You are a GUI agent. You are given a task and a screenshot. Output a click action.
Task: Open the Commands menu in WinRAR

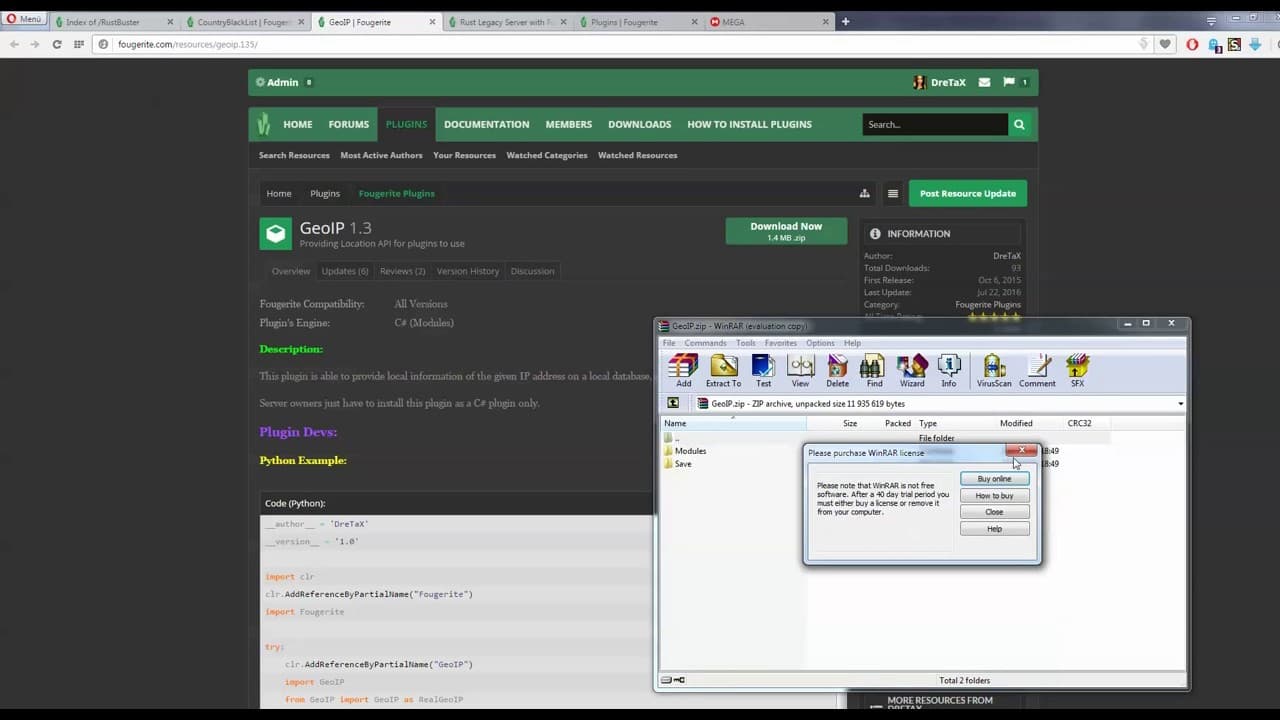pos(705,343)
